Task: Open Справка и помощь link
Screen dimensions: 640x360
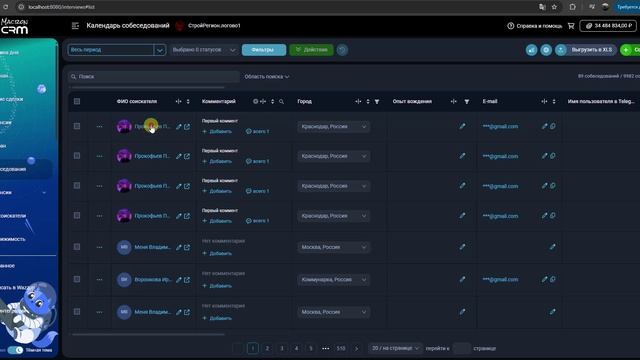Action: (x=534, y=26)
